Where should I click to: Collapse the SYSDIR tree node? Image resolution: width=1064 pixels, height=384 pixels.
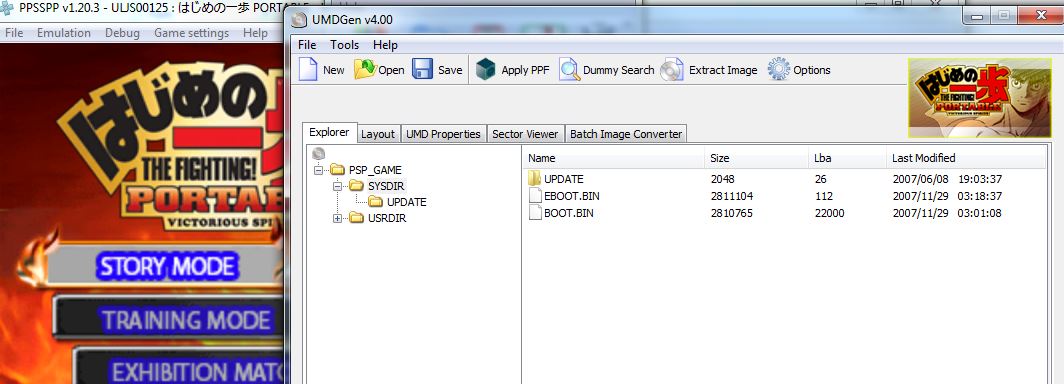337,187
